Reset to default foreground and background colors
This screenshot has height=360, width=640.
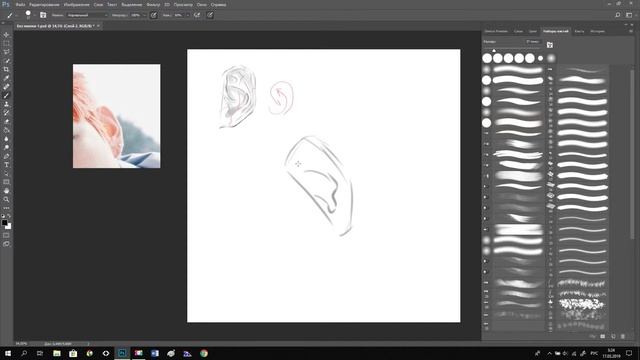click(x=3, y=216)
